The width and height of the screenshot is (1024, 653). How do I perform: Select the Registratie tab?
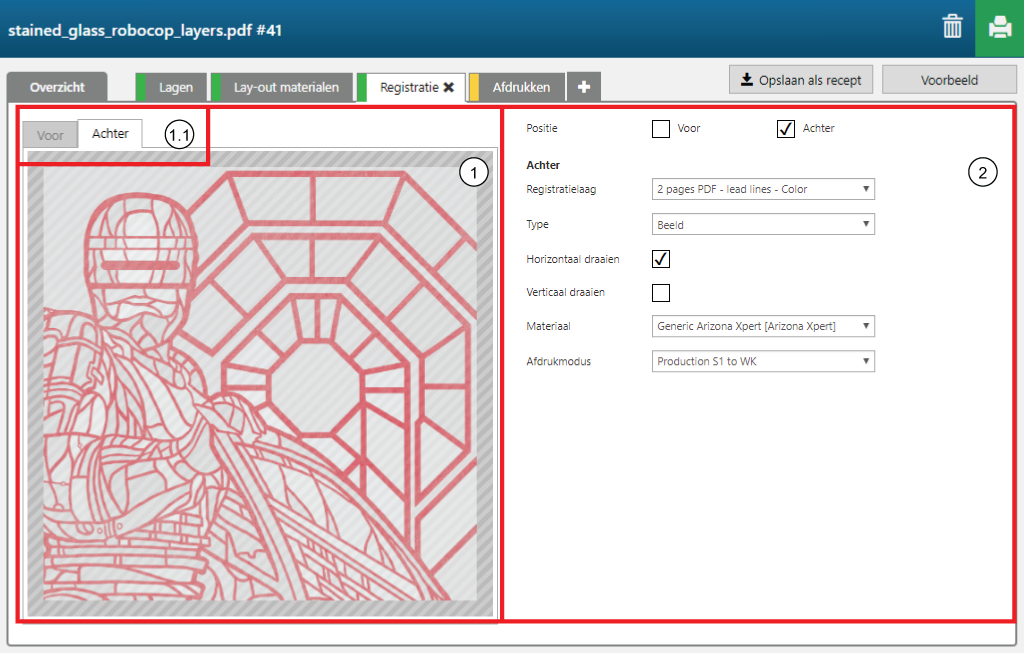click(409, 87)
